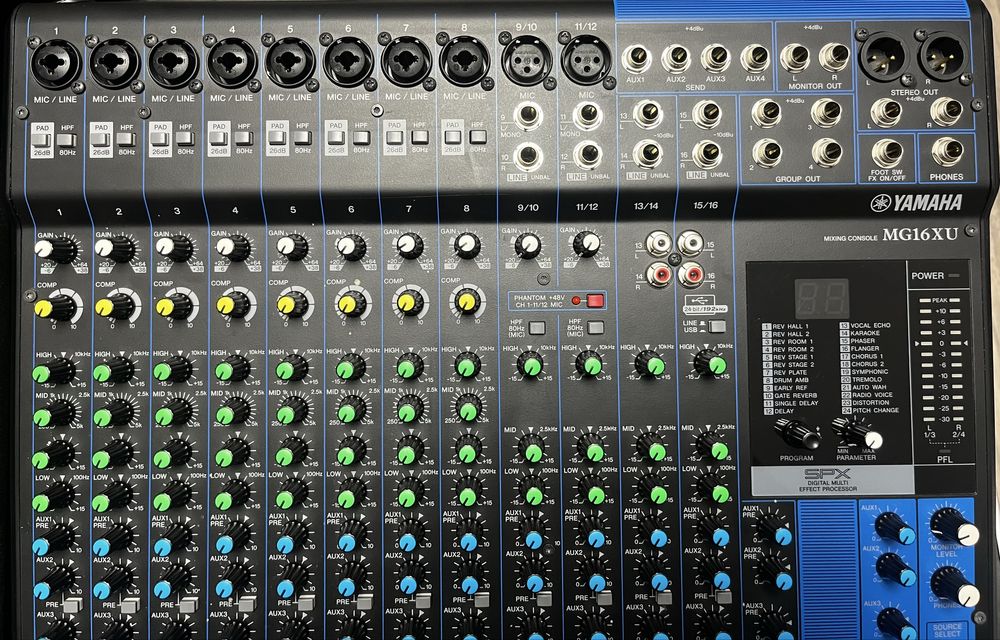The width and height of the screenshot is (1000, 640).
Task: Click the PHONES jack
Action: [946, 152]
